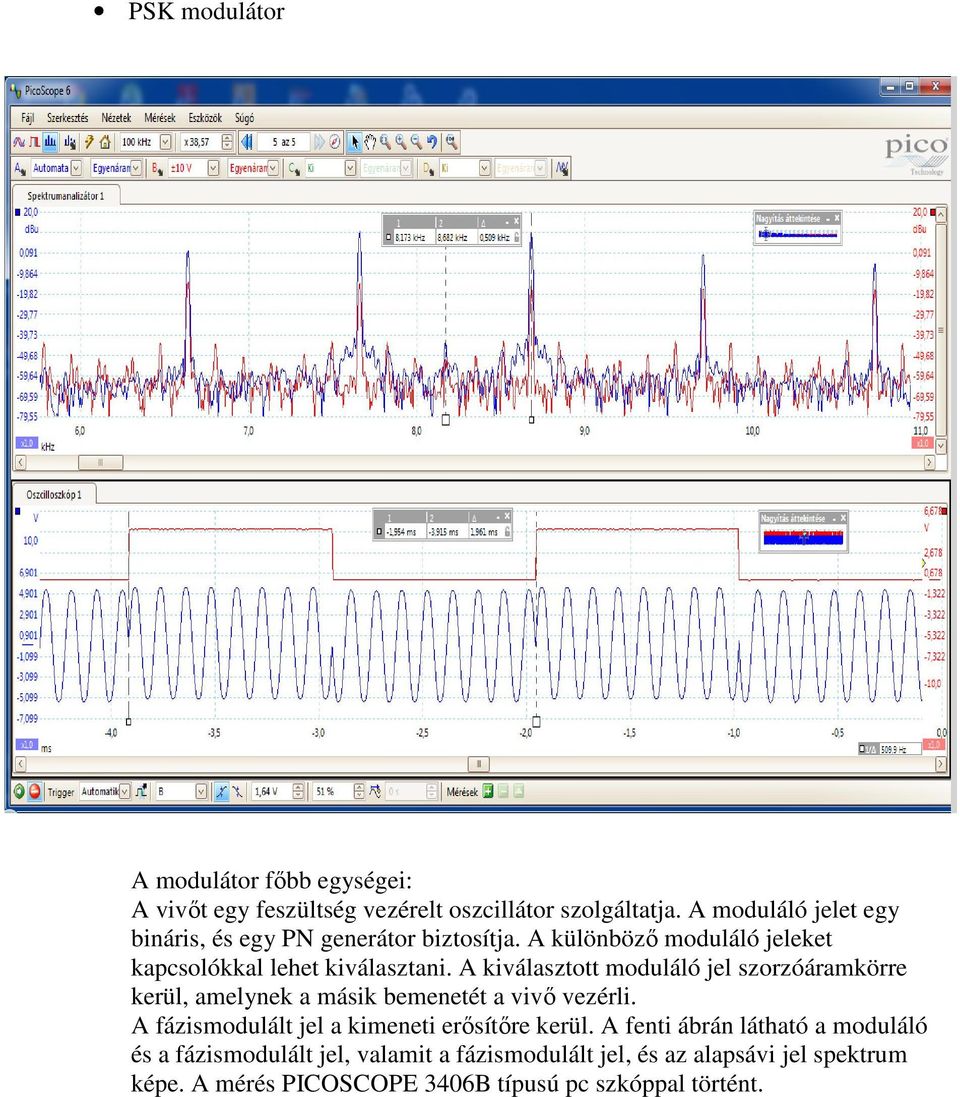Click the '5 az 5' buffer field
The image size is (960, 1097).
(x=283, y=142)
